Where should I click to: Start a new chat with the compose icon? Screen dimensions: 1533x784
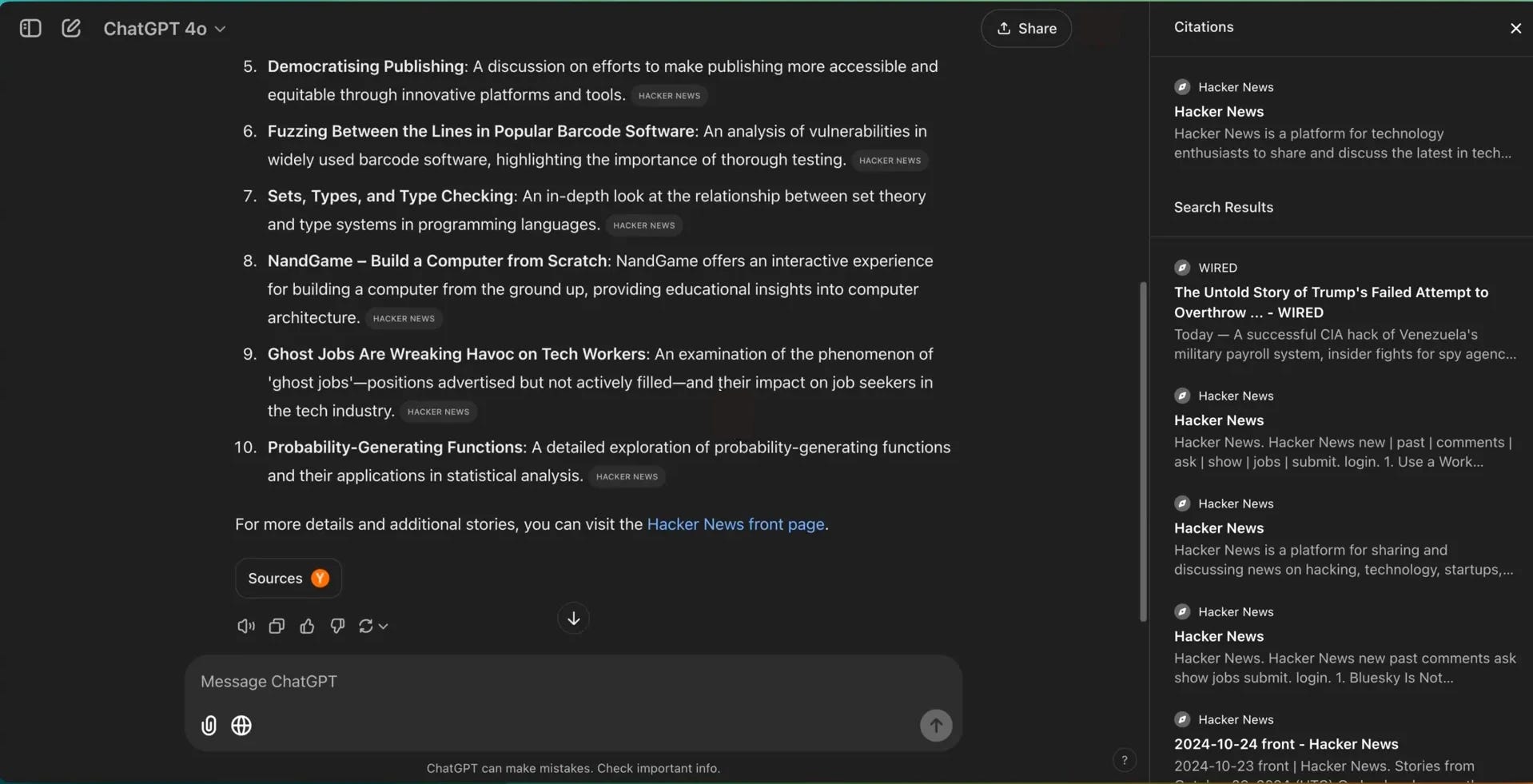tap(70, 28)
